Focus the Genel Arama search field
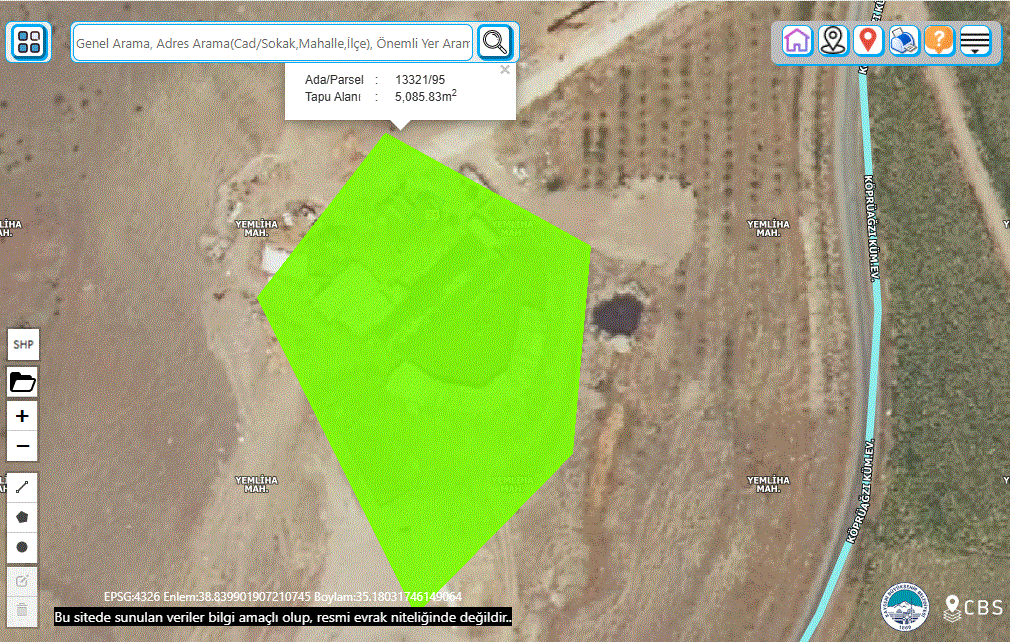This screenshot has width=1010, height=642. 273,43
